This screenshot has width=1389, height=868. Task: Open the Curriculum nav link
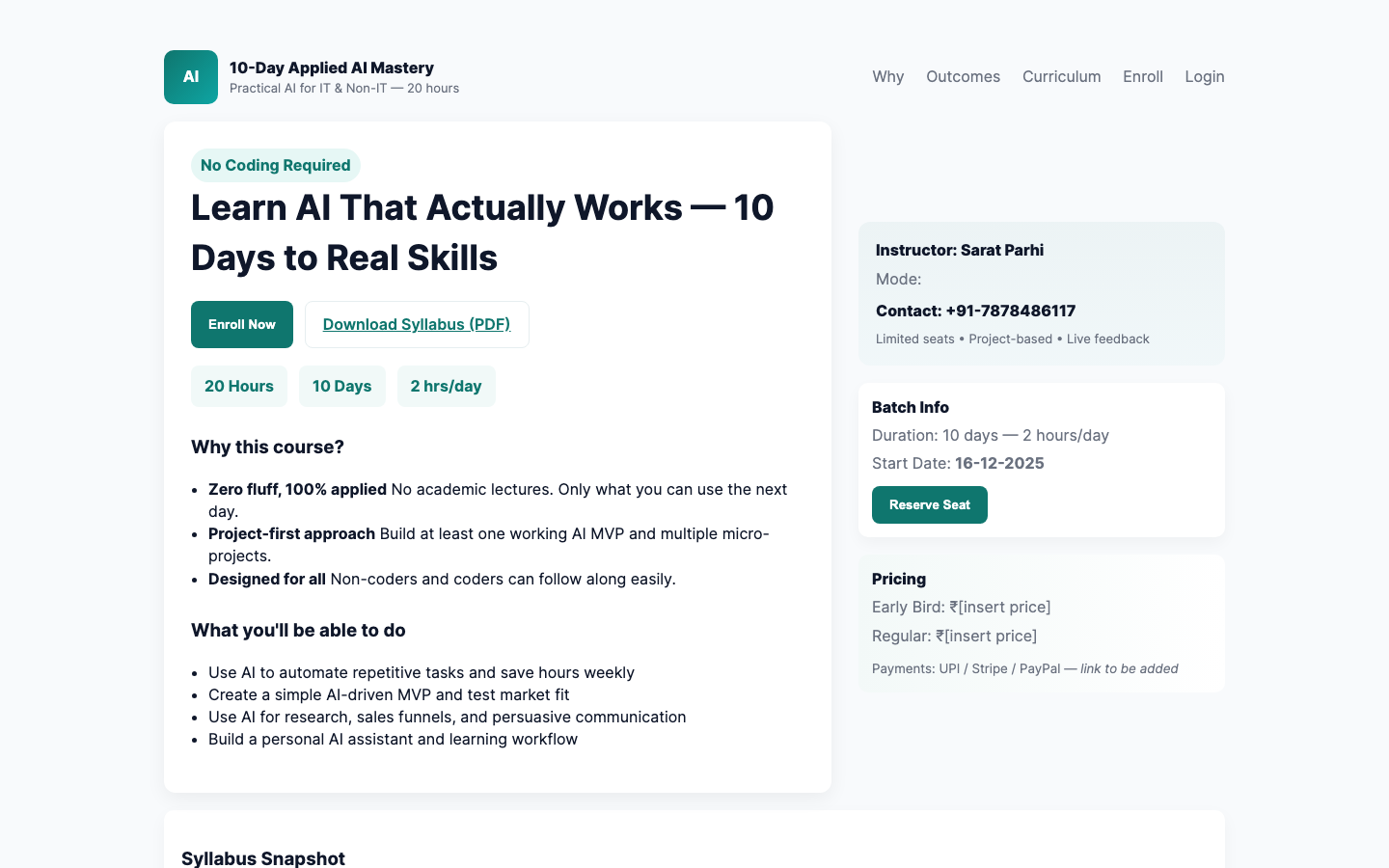1061,76
